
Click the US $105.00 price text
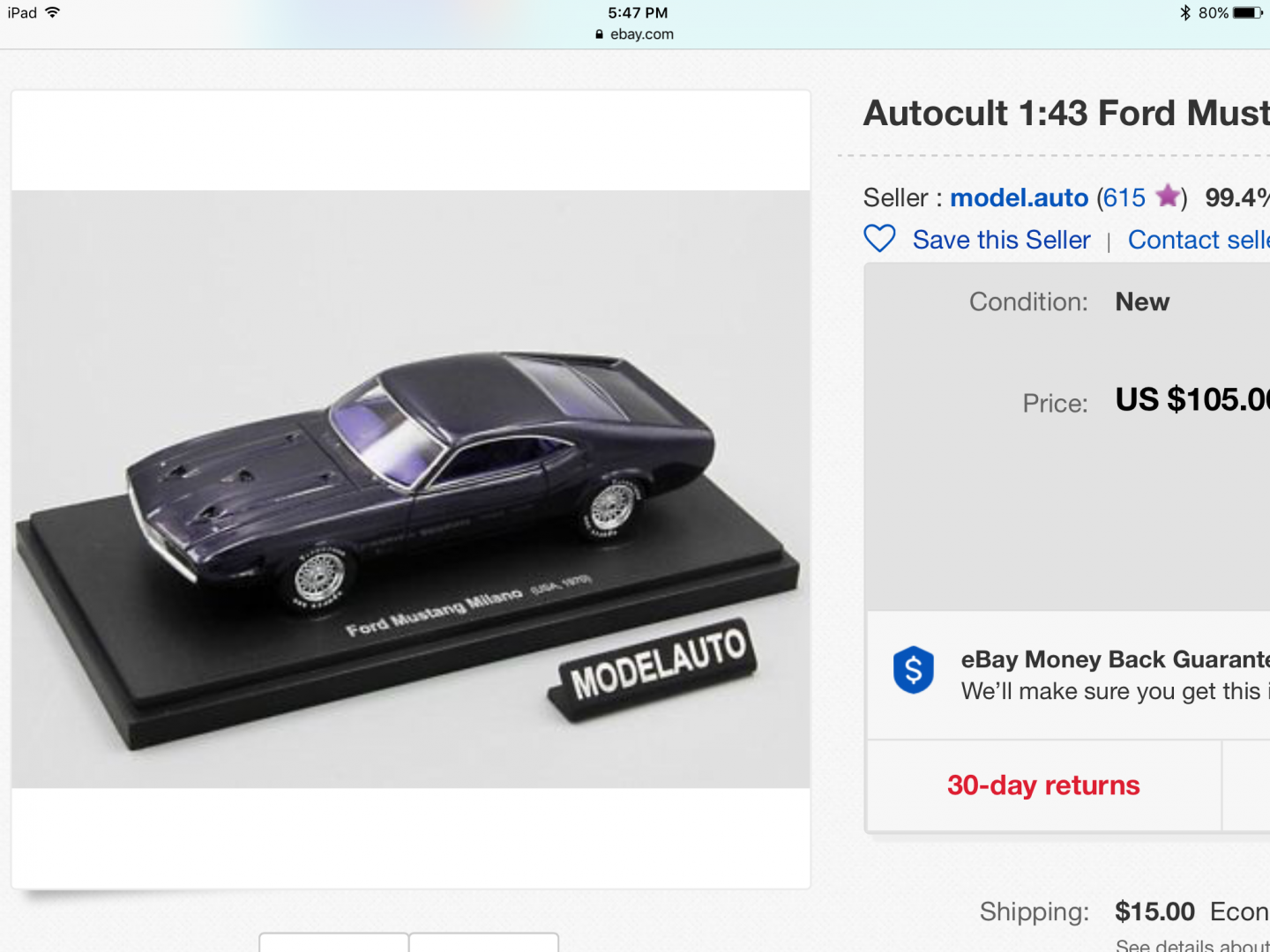[x=1192, y=400]
